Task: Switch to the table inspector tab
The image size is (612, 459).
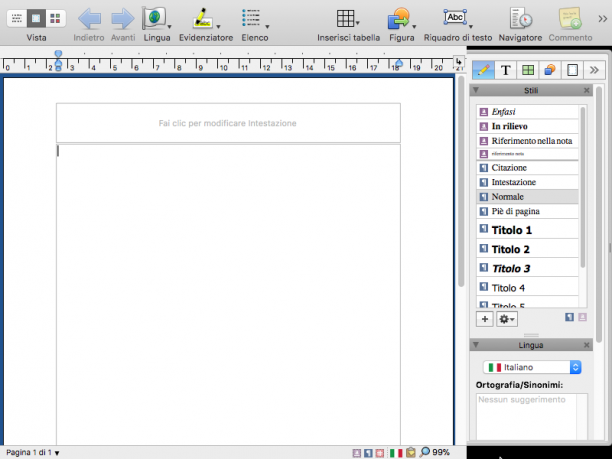Action: coord(528,70)
